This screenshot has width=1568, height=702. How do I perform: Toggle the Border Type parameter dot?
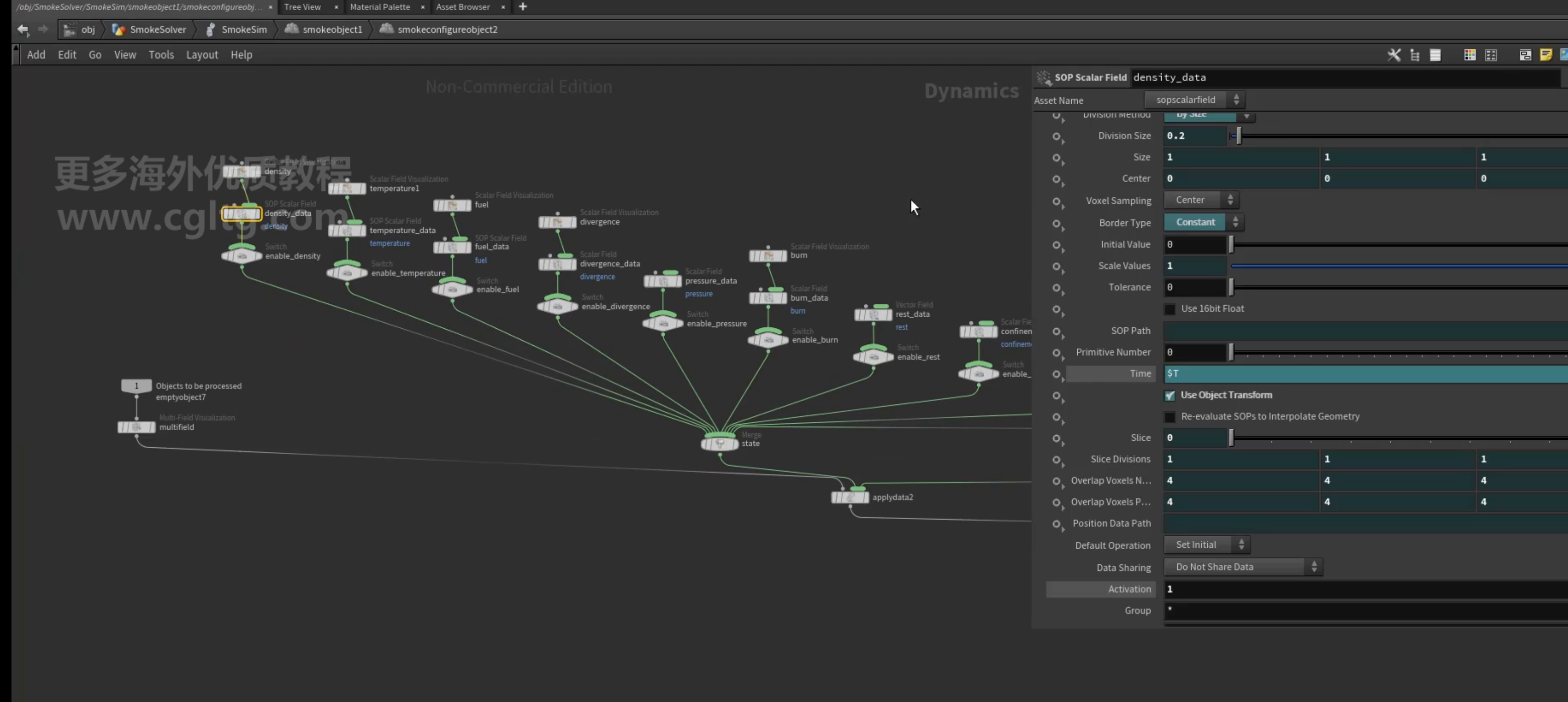pyautogui.click(x=1057, y=224)
